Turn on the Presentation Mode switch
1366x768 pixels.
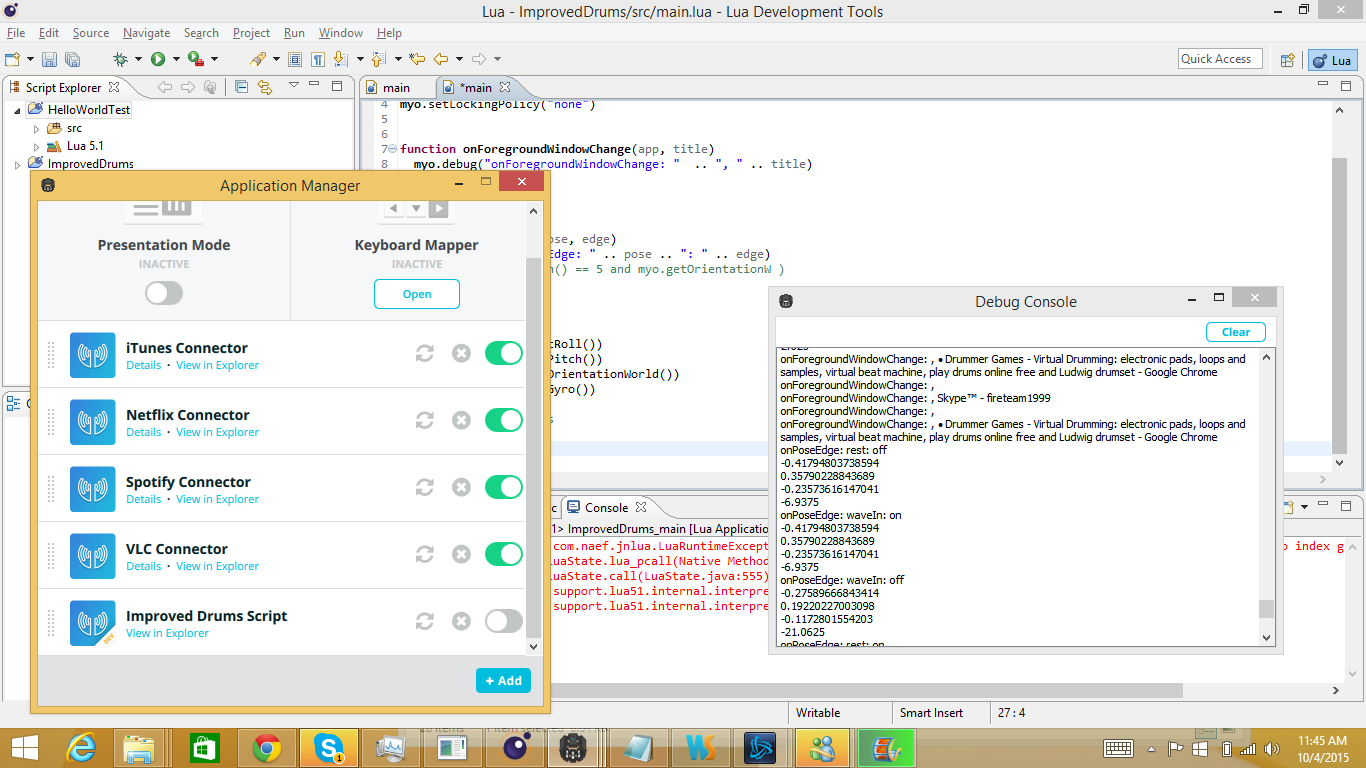coord(164,292)
